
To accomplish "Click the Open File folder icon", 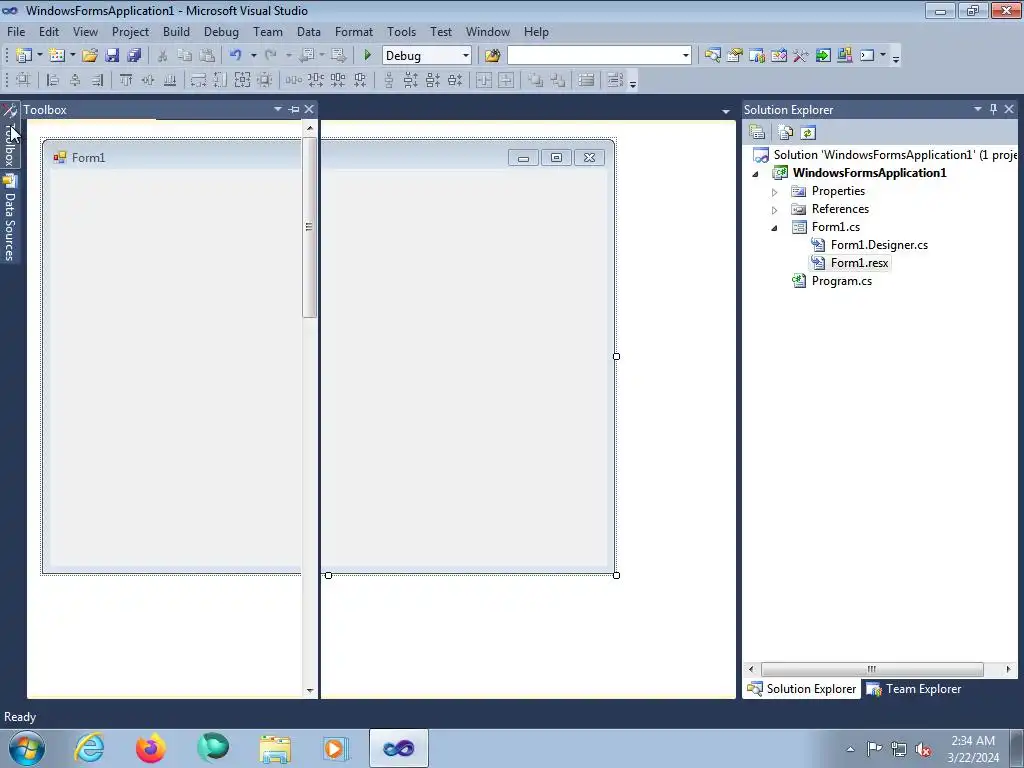I will 89,56.
